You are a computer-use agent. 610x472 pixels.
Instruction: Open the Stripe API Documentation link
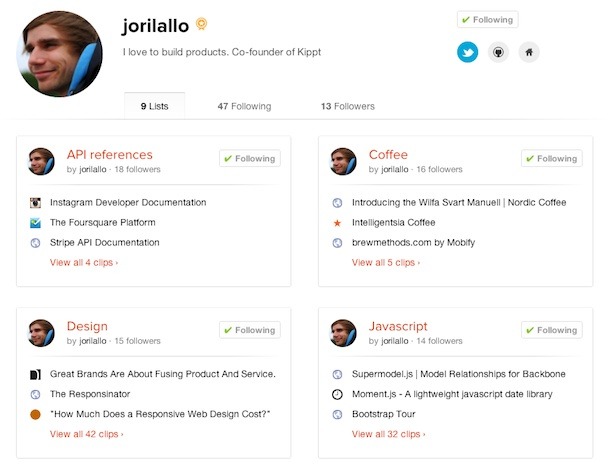[104, 242]
